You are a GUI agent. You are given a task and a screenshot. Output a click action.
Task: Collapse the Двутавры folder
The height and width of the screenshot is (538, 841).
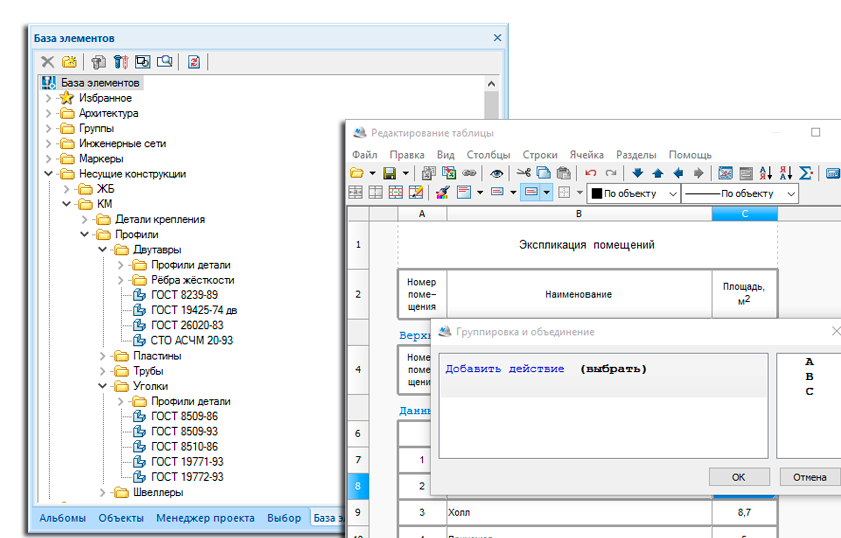102,249
